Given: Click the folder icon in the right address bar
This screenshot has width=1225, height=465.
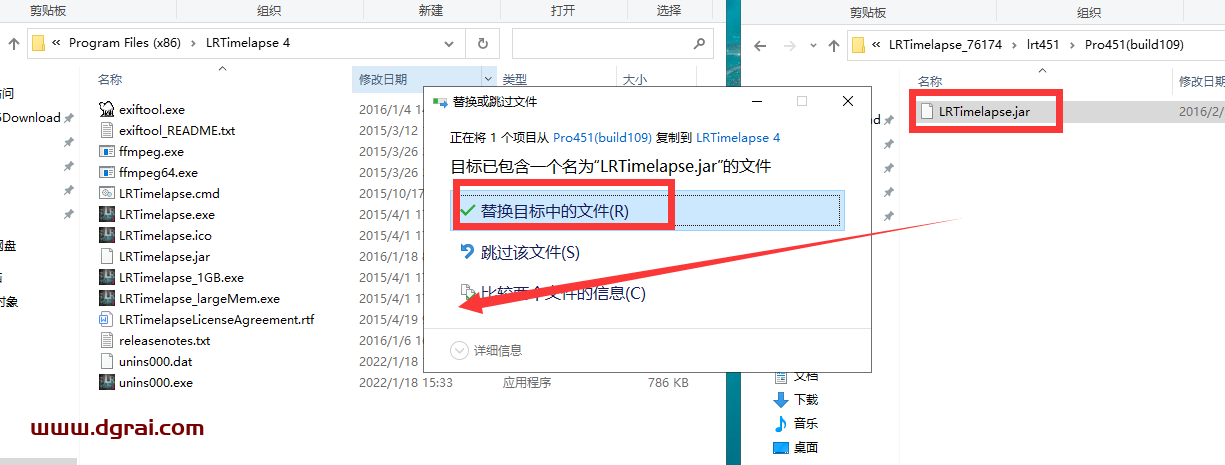Looking at the screenshot, I should click(858, 45).
